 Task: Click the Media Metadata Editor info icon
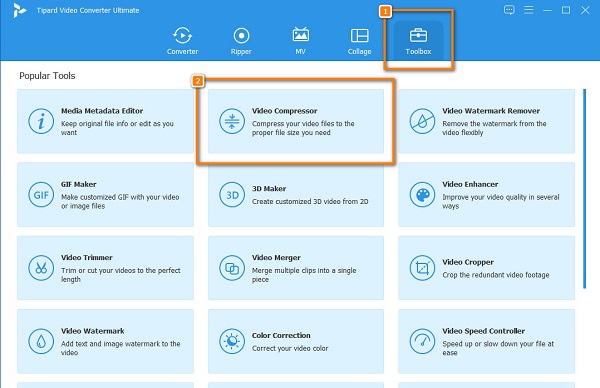pos(41,121)
